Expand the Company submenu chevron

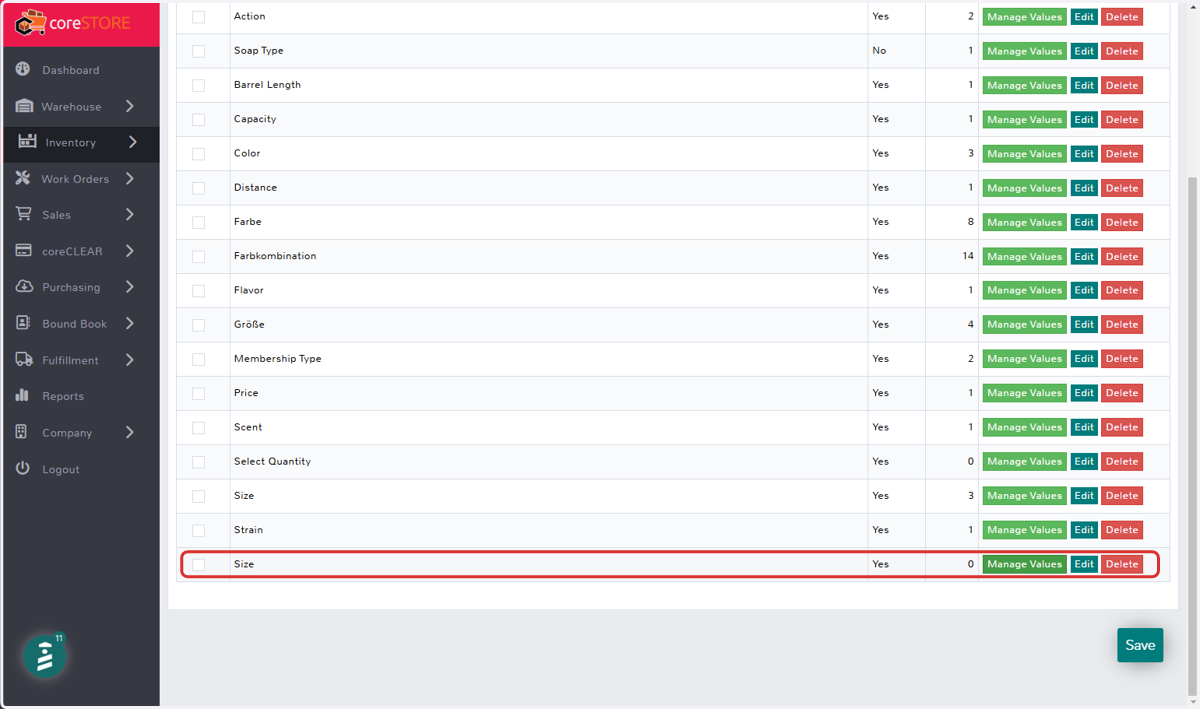tap(130, 432)
